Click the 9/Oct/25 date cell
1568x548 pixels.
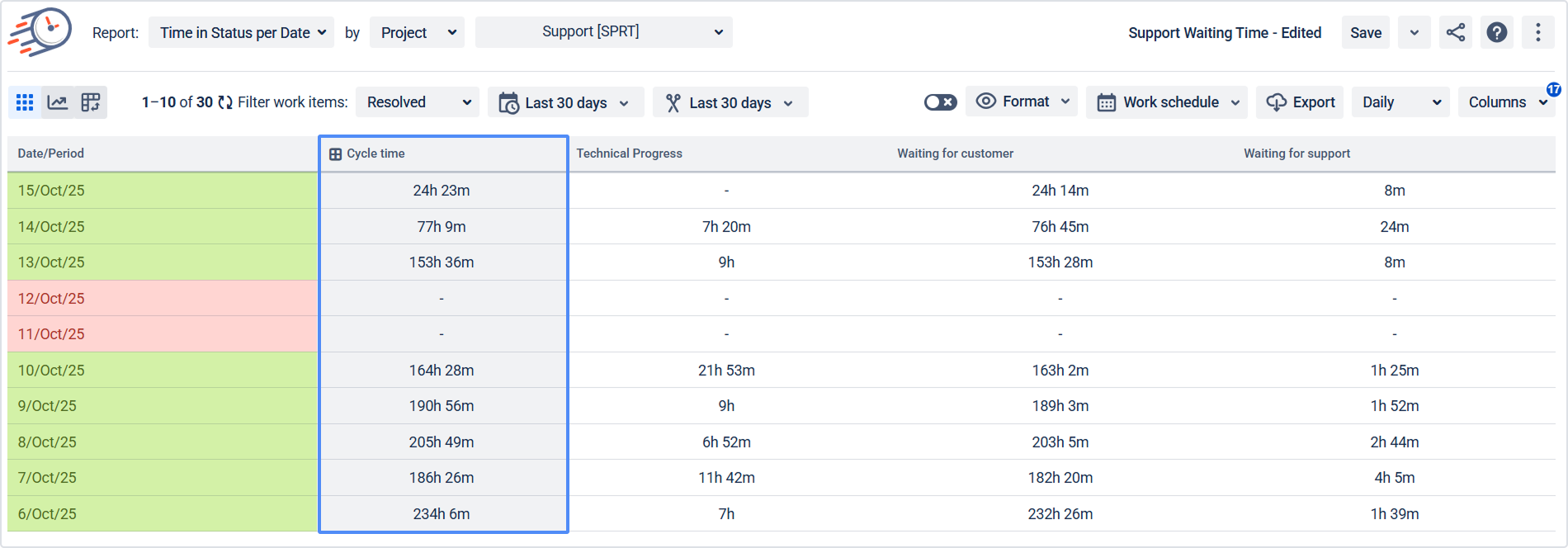[x=163, y=406]
